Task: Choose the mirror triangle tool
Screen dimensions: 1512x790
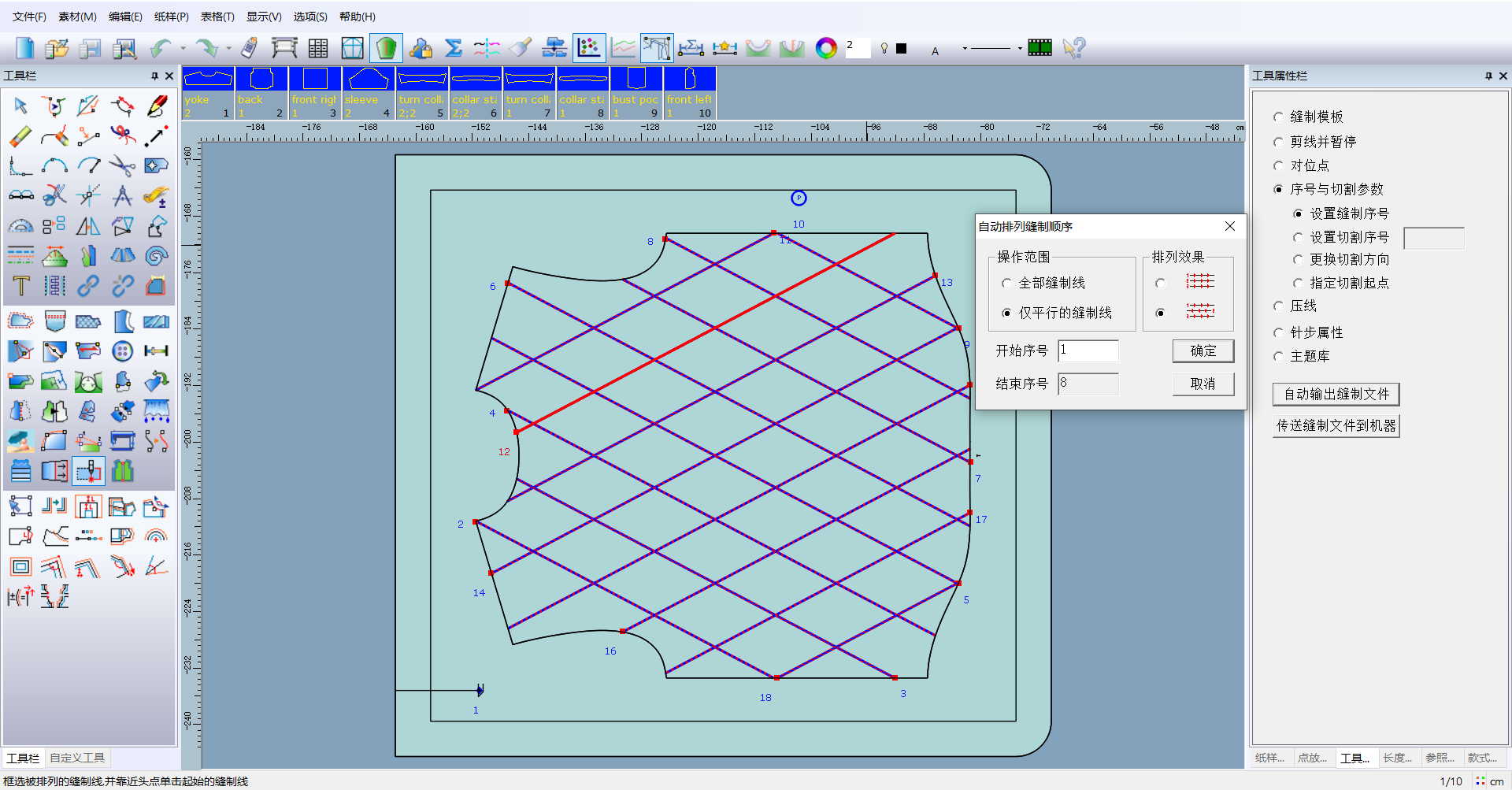Action: pyautogui.click(x=88, y=226)
